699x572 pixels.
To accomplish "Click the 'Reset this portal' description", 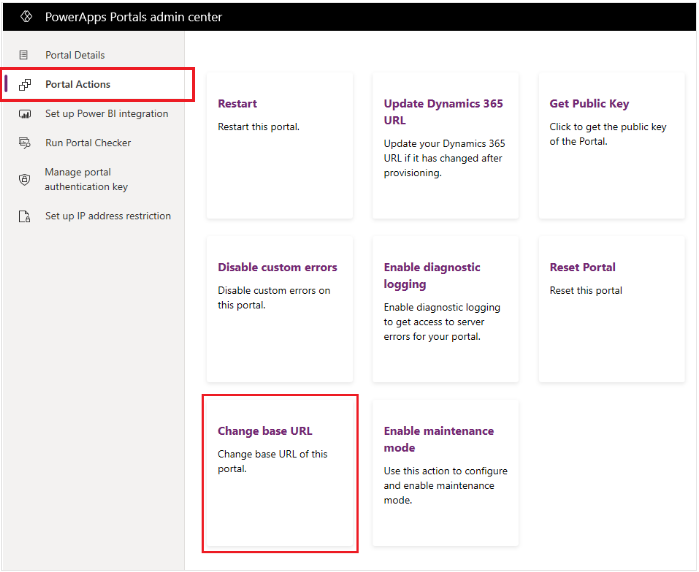I will [x=586, y=291].
